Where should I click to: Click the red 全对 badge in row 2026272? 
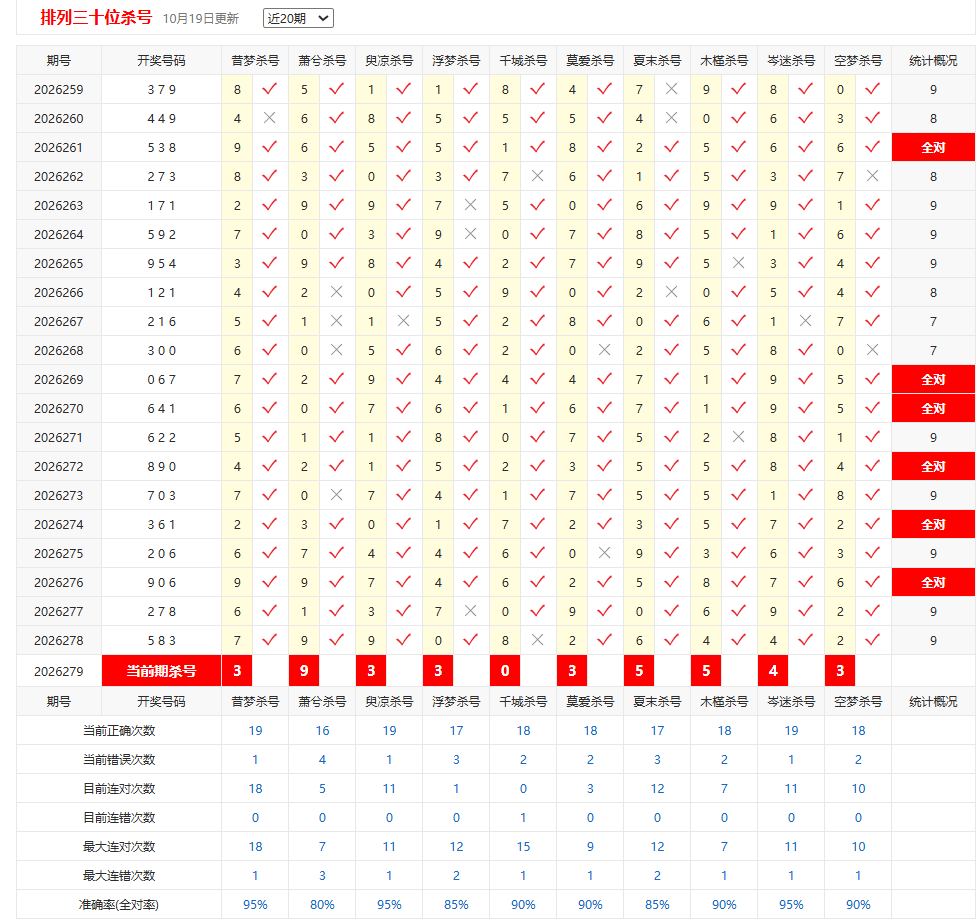[x=933, y=466]
